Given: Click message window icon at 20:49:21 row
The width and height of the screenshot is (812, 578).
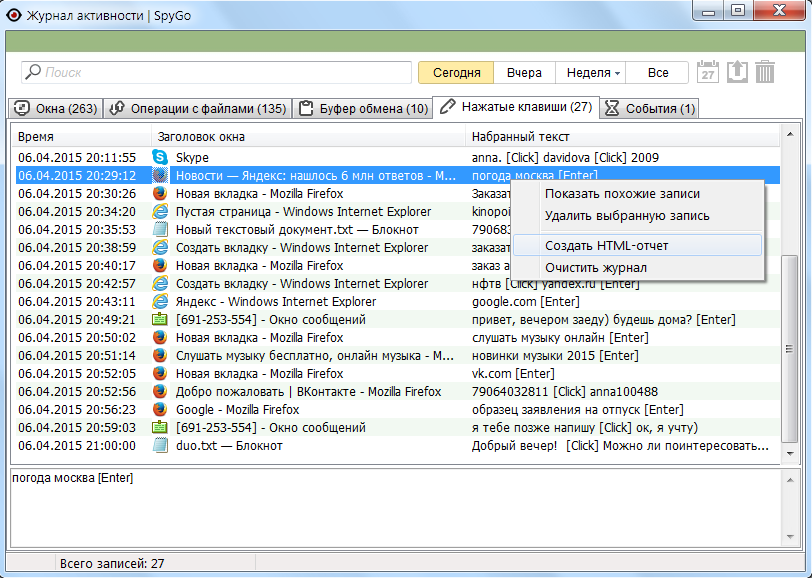Looking at the screenshot, I should point(160,320).
